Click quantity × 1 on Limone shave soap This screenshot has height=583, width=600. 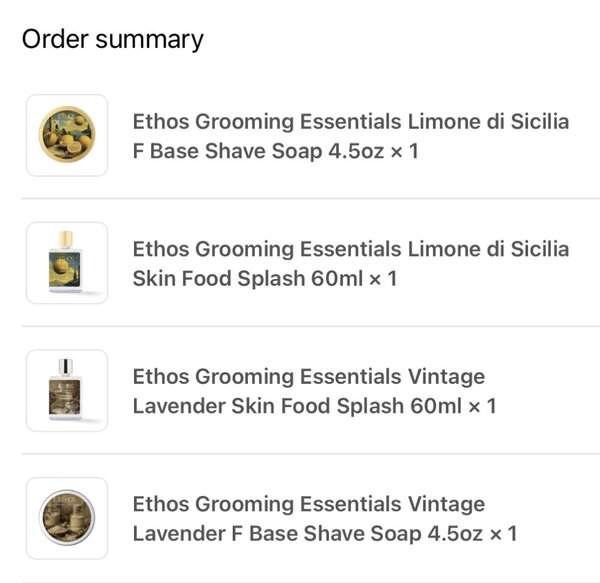coord(405,151)
